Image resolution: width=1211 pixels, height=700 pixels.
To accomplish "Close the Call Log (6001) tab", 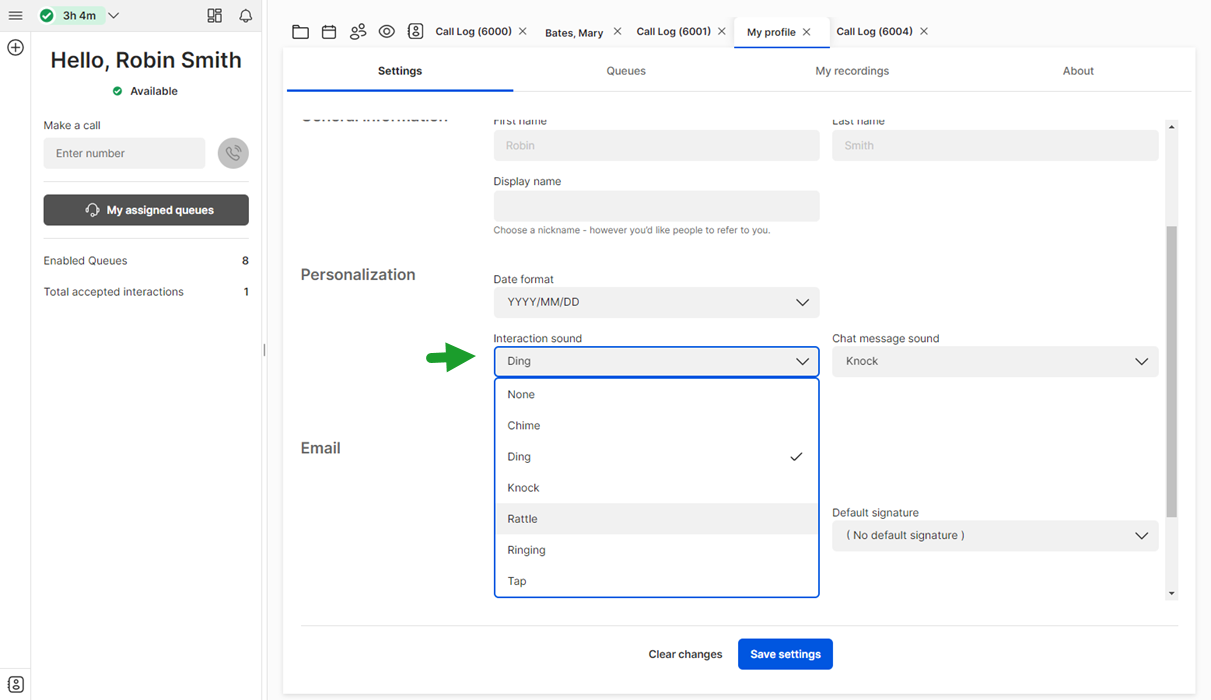I will point(722,32).
